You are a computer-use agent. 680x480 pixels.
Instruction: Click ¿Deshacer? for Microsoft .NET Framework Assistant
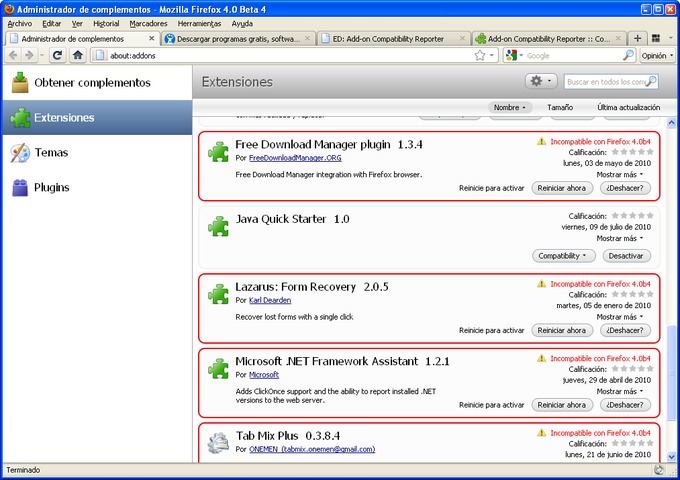[x=625, y=405]
